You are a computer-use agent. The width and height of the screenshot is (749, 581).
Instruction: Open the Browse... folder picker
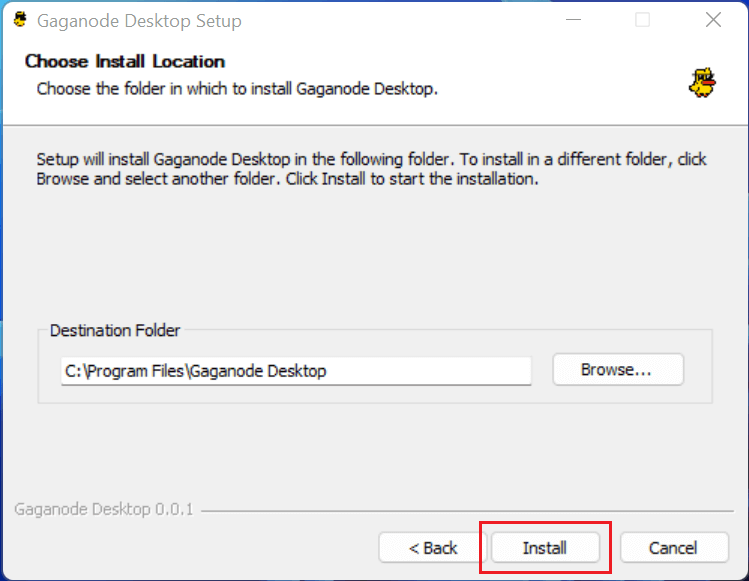[x=617, y=370]
